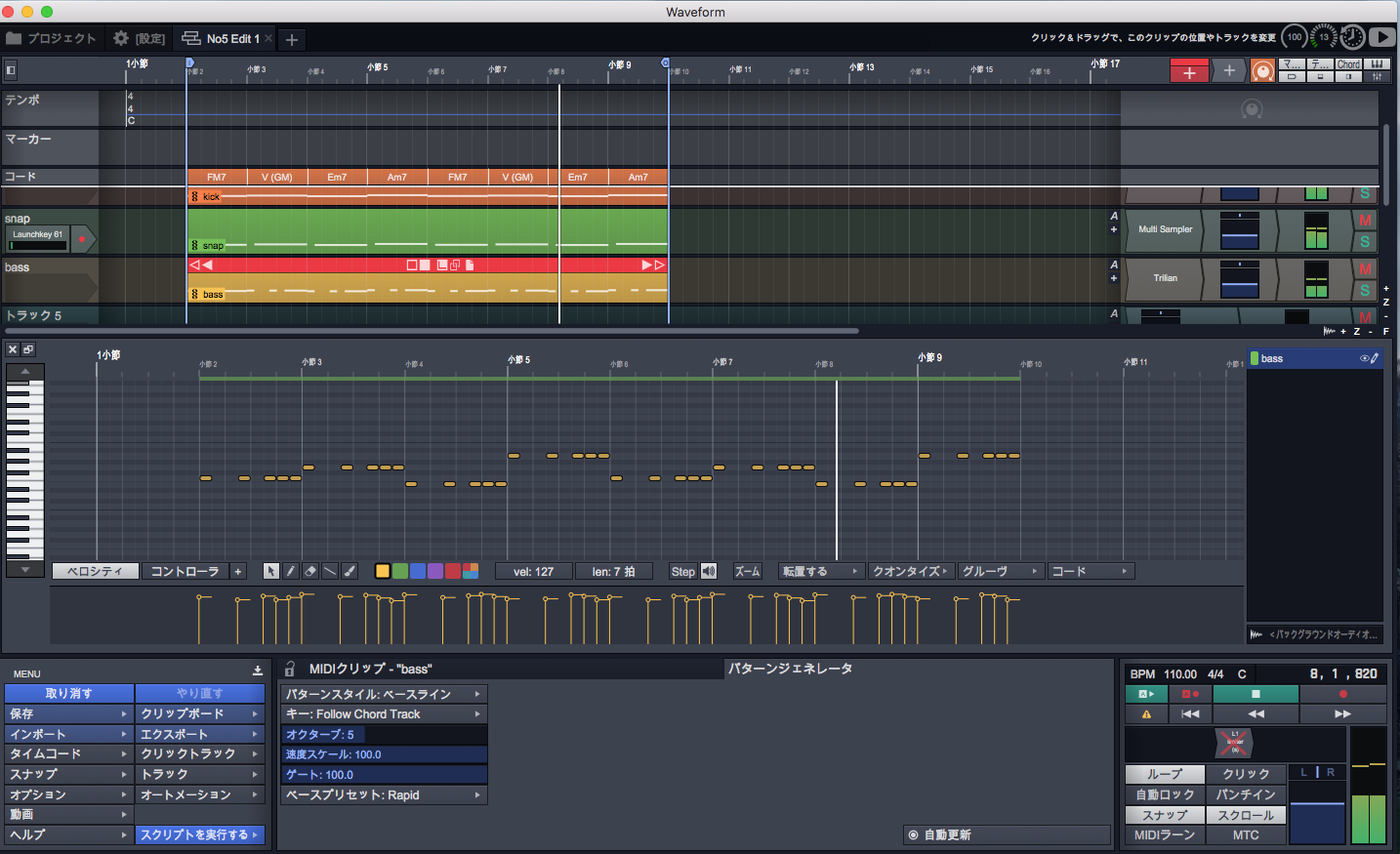The height and width of the screenshot is (854, 1400).
Task: Click the large play icon at top right
Action: click(1381, 37)
